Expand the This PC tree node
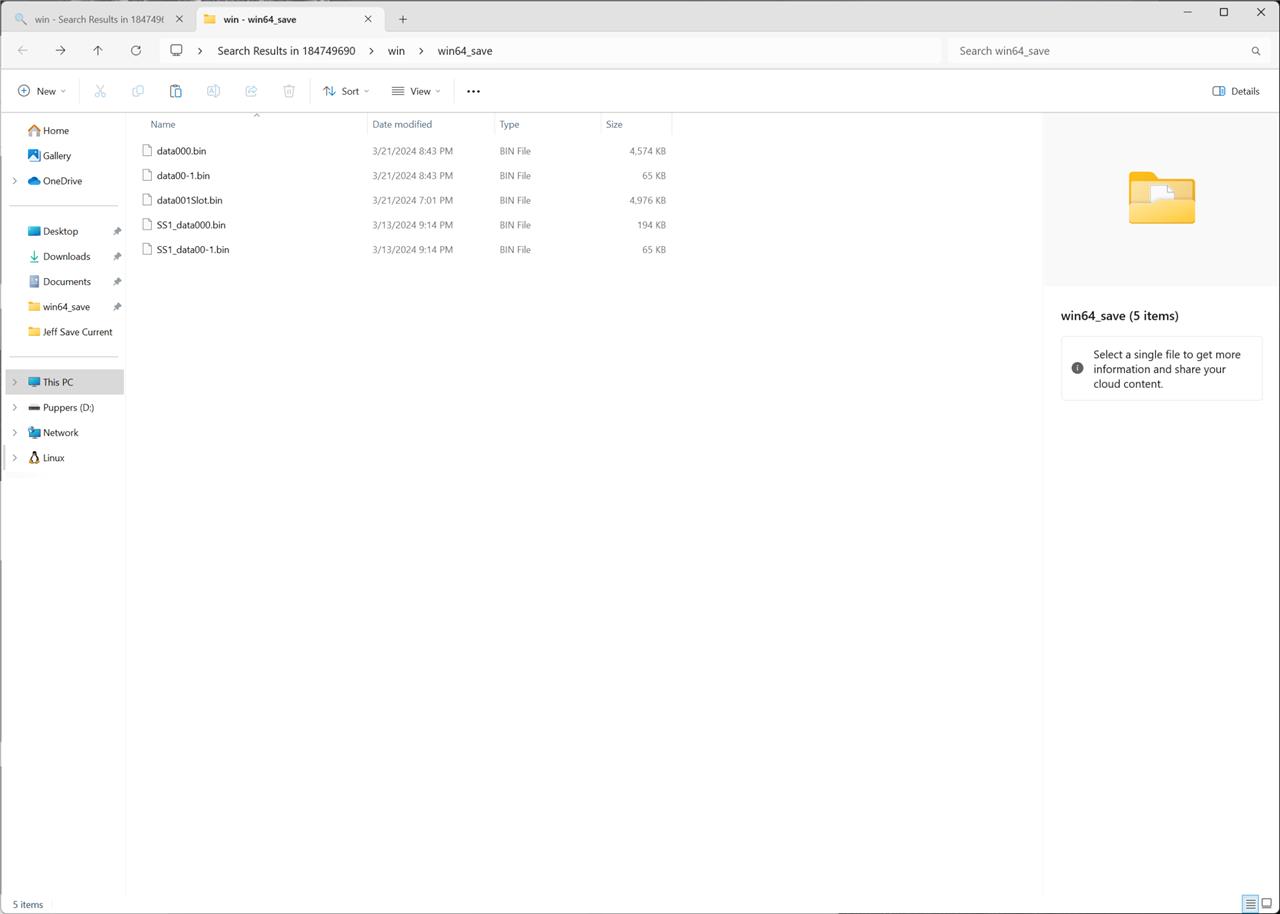The height and width of the screenshot is (914, 1280). tap(14, 382)
